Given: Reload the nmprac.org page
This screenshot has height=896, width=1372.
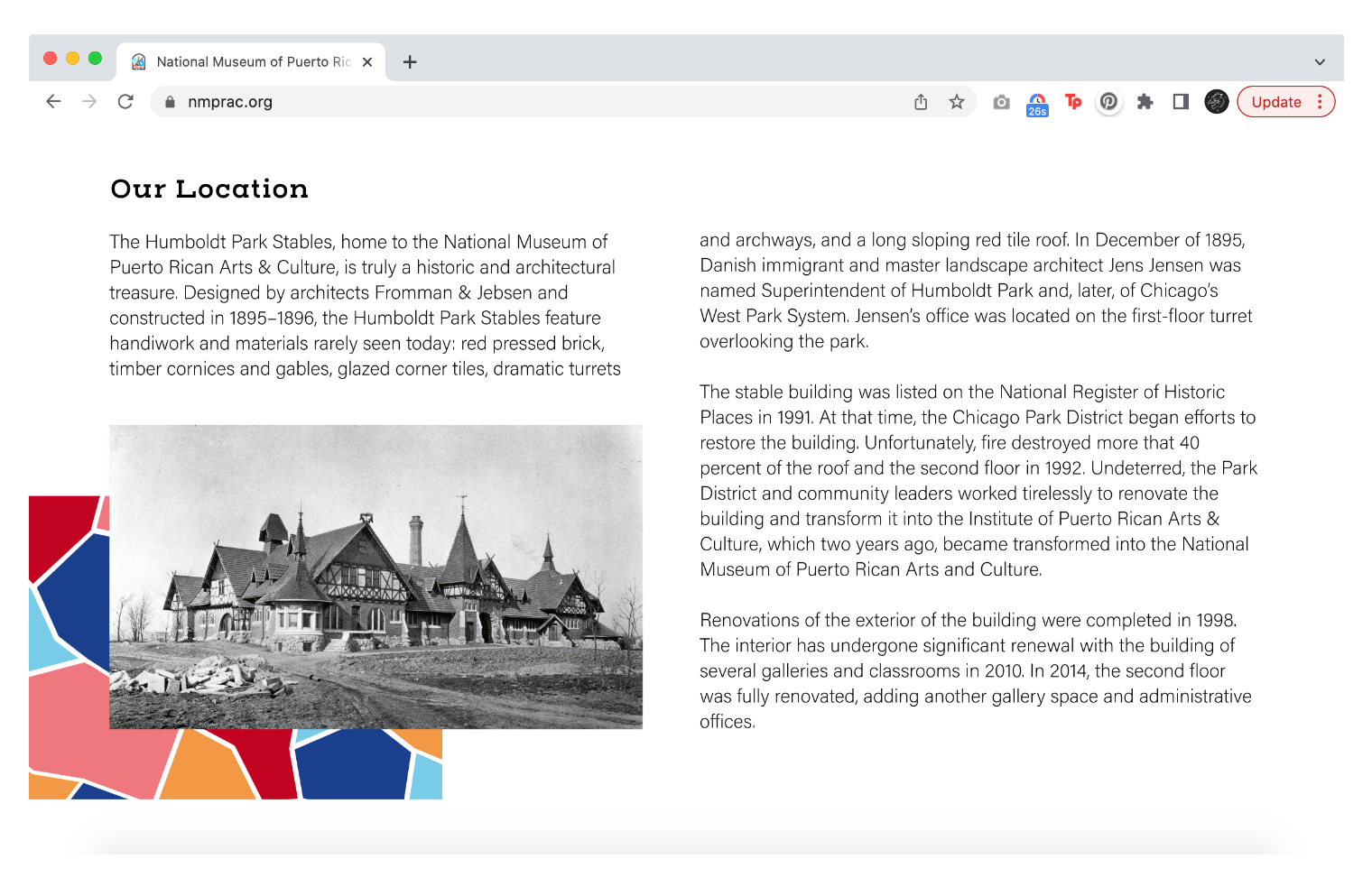Looking at the screenshot, I should coord(125,102).
